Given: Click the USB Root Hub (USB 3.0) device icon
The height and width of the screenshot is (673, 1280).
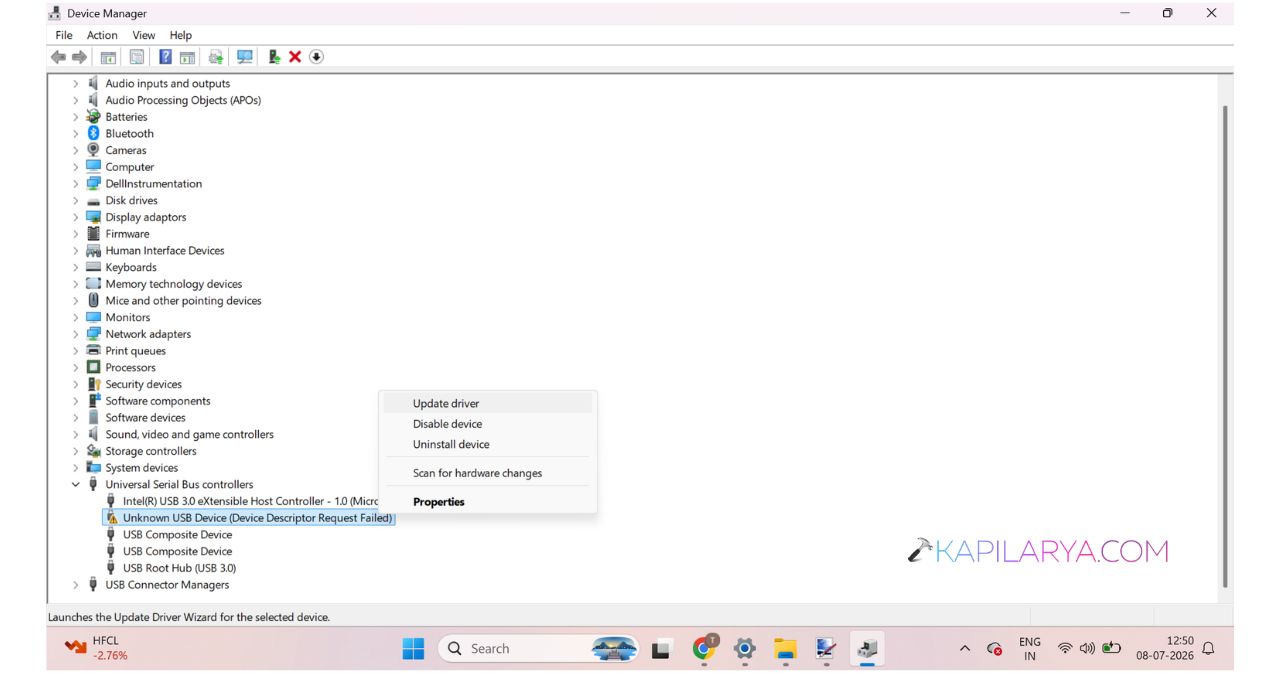Looking at the screenshot, I should 112,568.
